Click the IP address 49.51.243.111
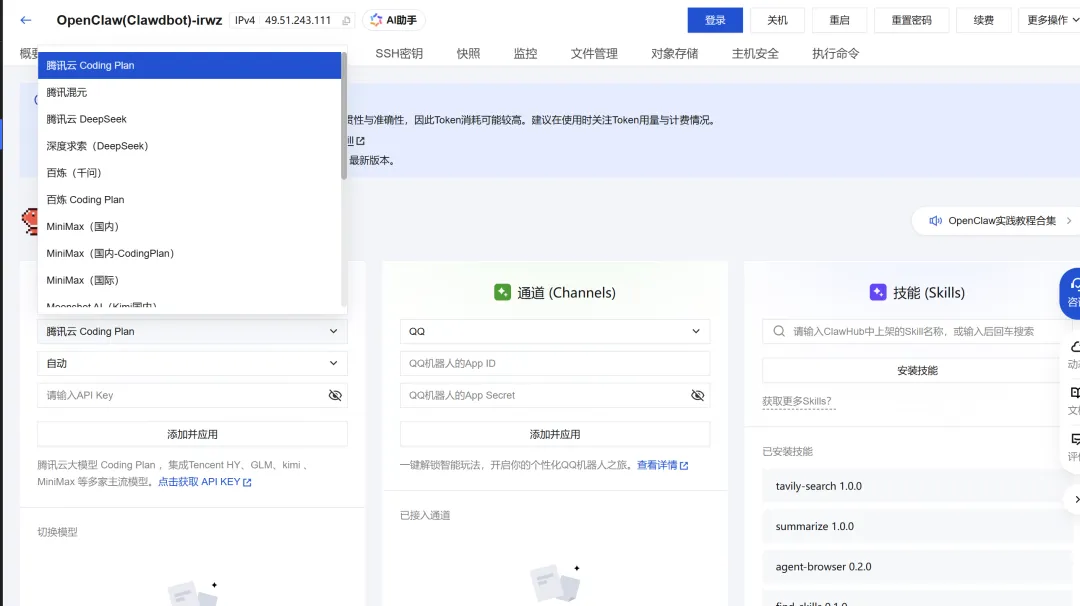Viewport: 1080px width, 606px height. click(298, 21)
